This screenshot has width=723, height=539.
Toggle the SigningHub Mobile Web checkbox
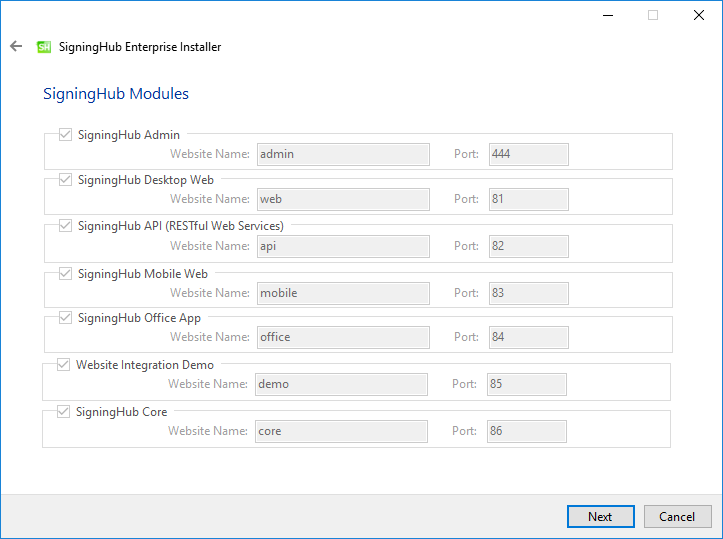[65, 274]
